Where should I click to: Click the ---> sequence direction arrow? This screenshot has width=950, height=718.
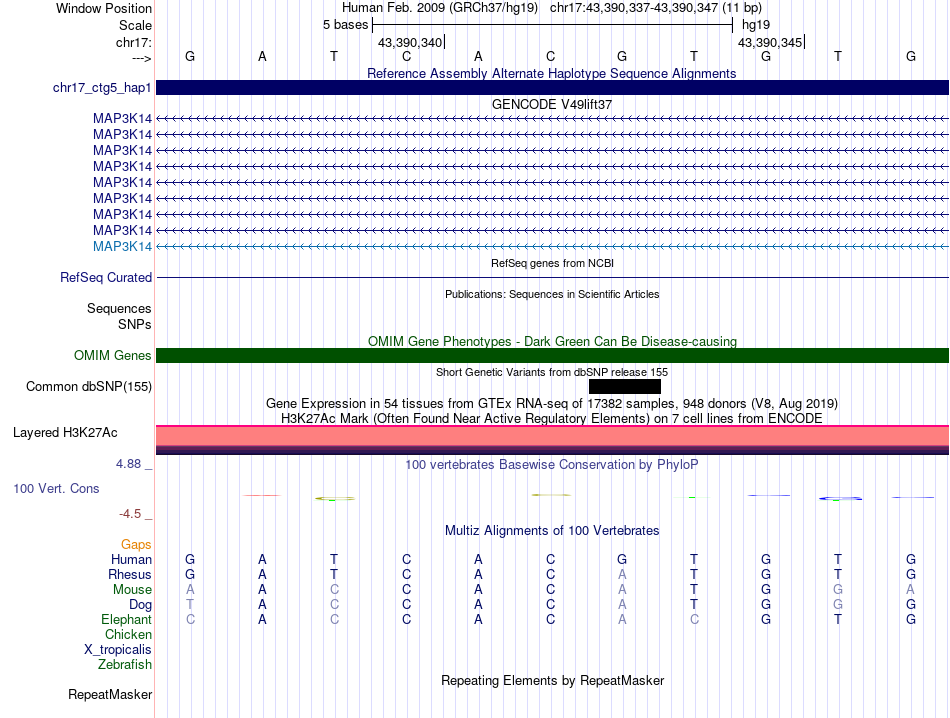pos(142,58)
